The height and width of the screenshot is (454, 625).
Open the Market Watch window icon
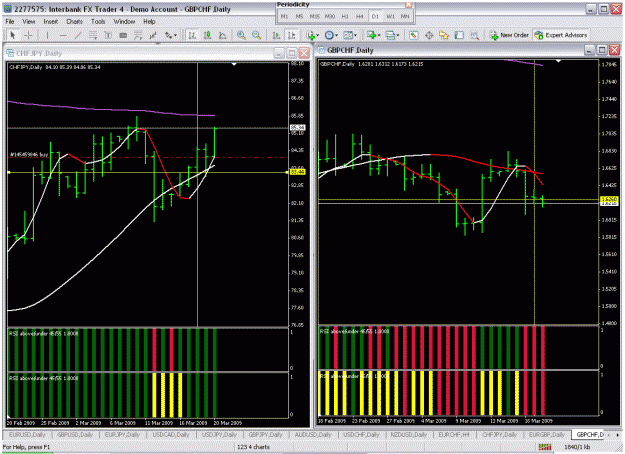click(414, 35)
